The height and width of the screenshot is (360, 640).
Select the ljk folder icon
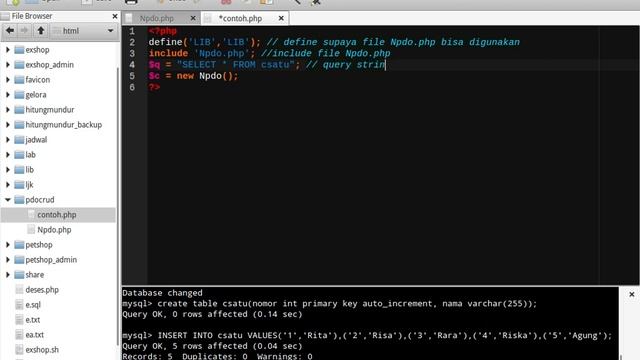click(x=19, y=185)
